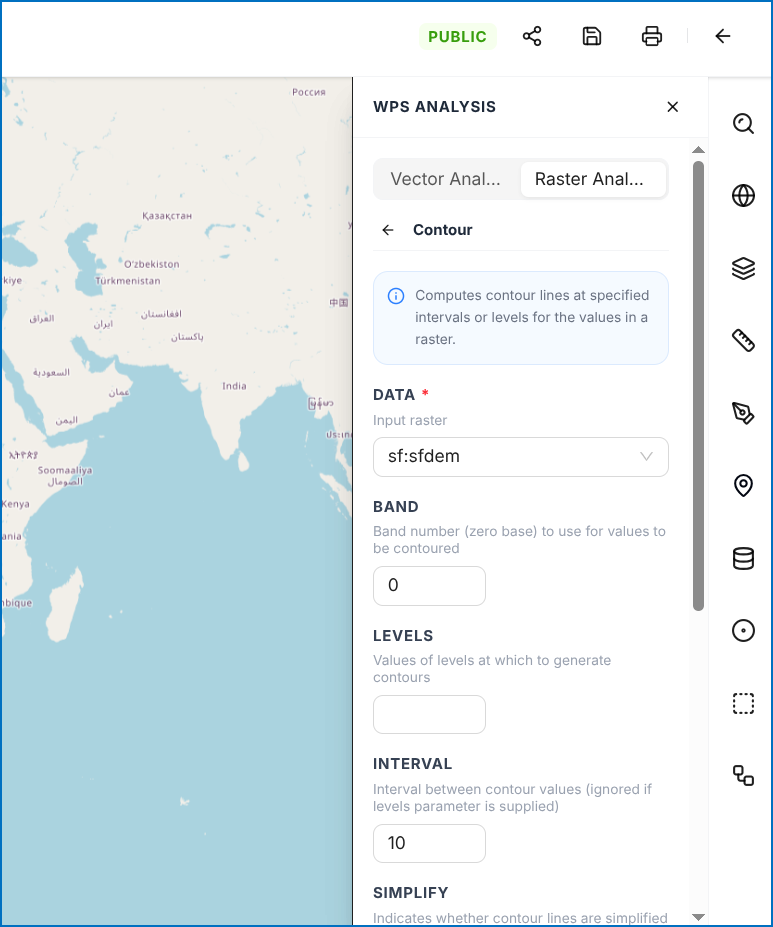Go back using header arrow icon
The image size is (773, 927).
click(723, 36)
